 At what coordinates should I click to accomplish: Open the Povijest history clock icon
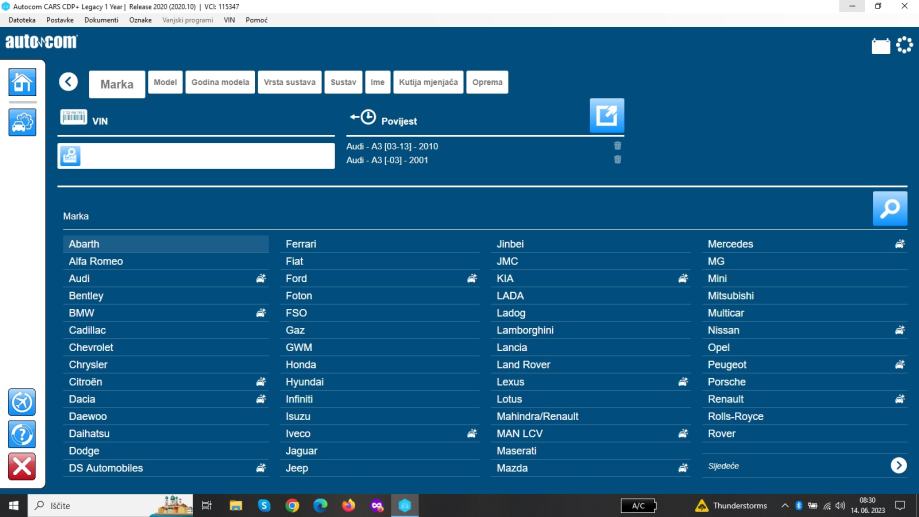tap(363, 117)
